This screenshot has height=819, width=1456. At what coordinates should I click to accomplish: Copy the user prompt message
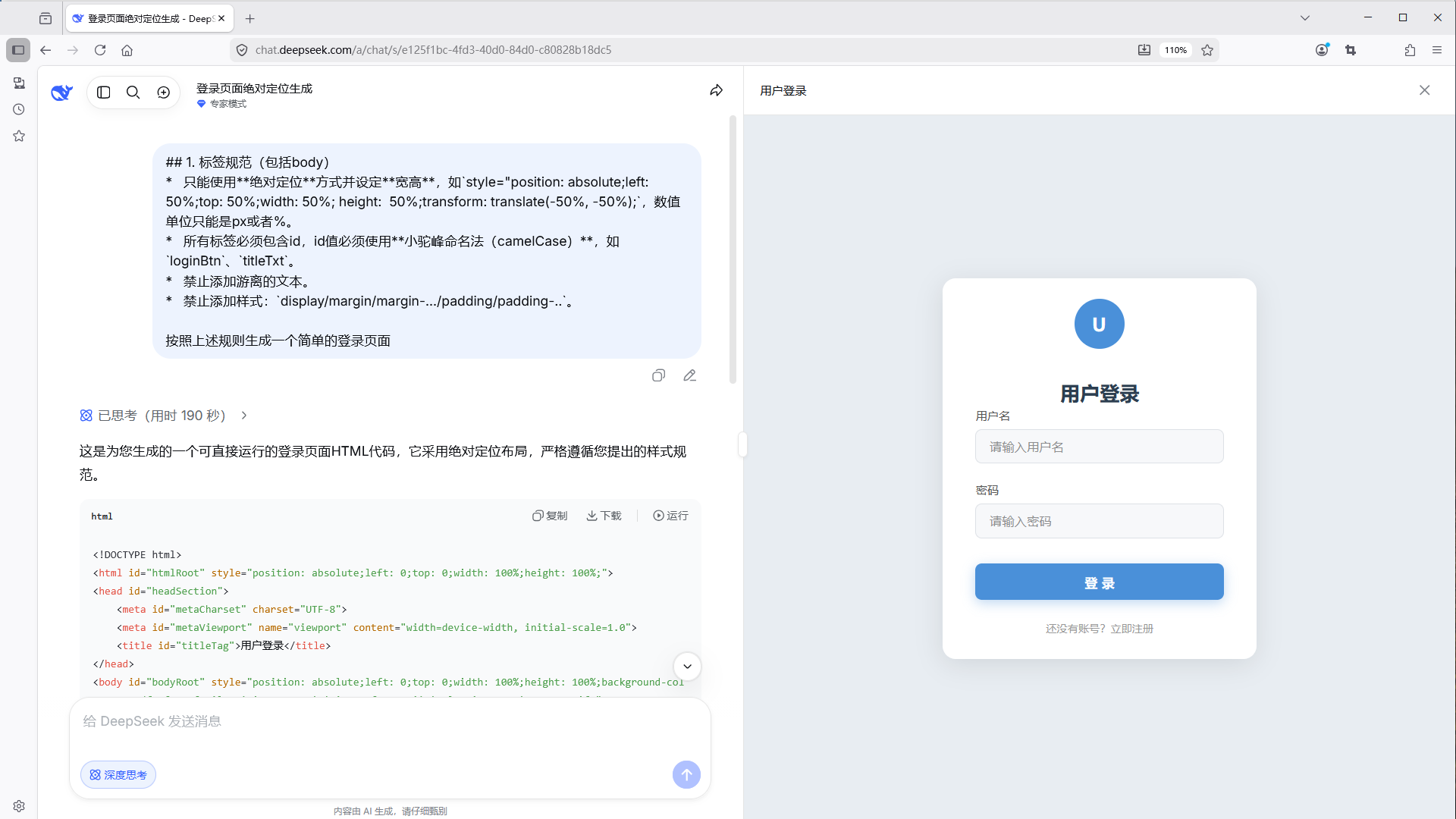pos(659,375)
